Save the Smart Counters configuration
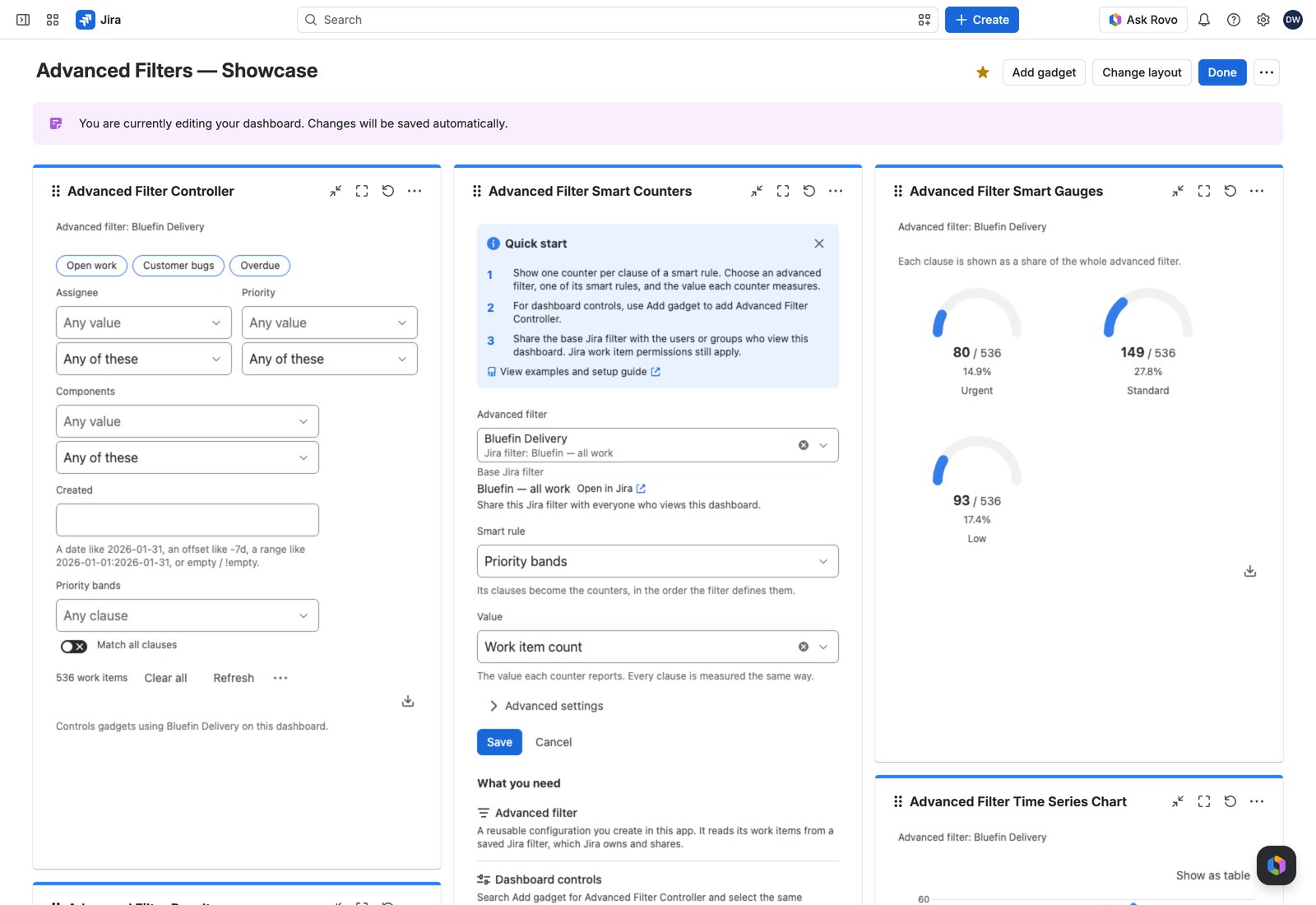 point(499,742)
